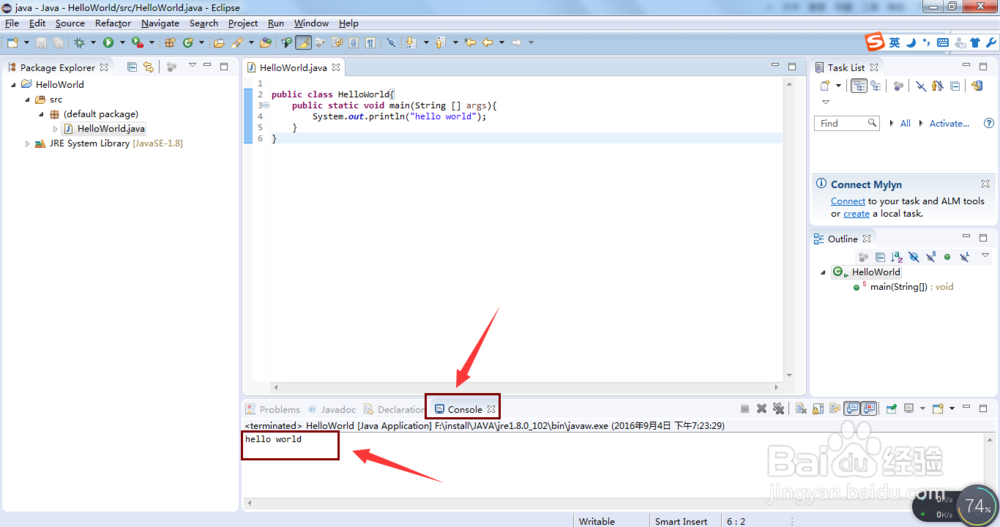Expand JRE System Library node
The image size is (1000, 527).
pos(27,144)
